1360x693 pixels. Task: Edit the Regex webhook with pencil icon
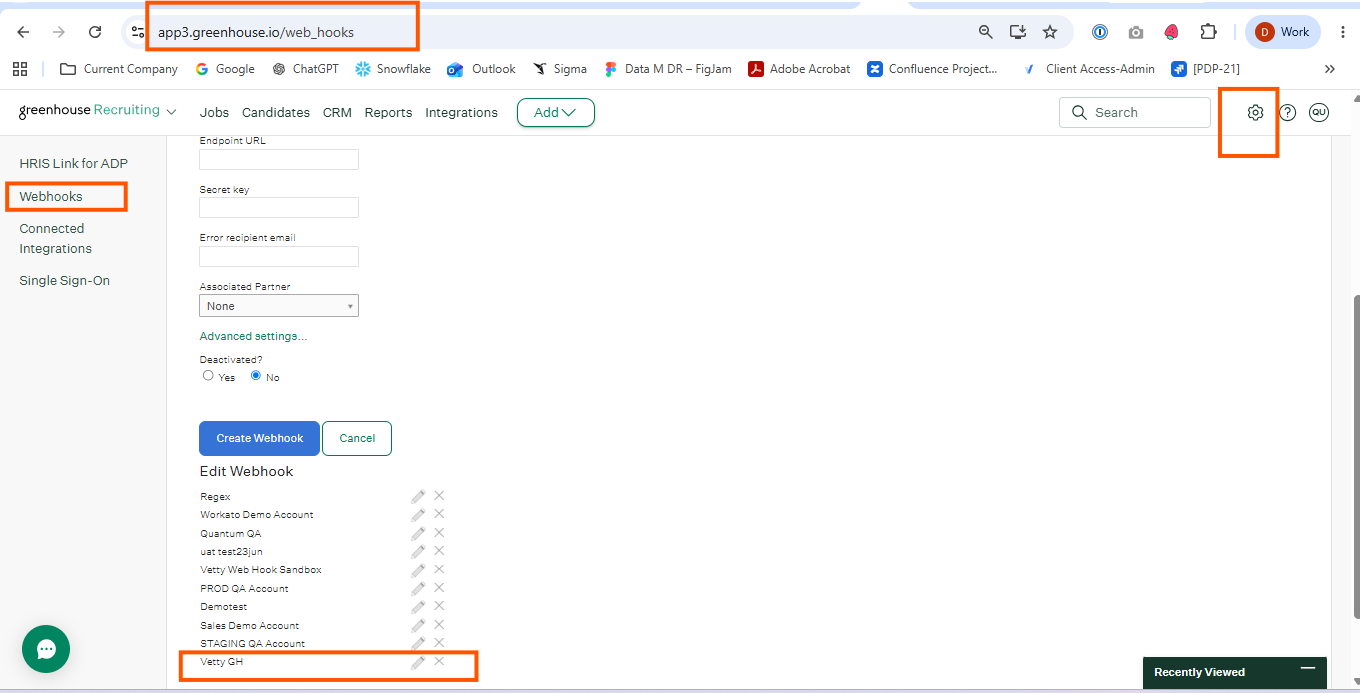click(x=418, y=496)
